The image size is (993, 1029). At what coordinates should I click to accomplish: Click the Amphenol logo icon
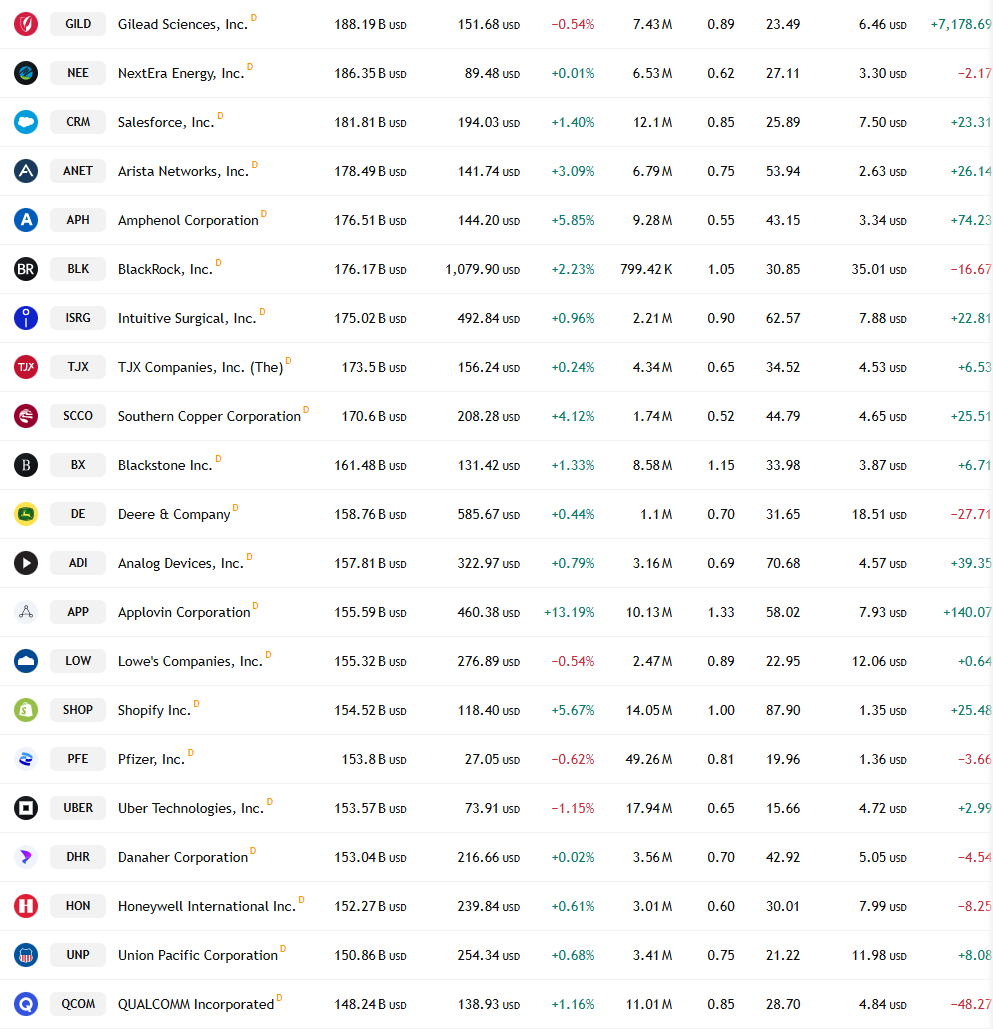[26, 220]
